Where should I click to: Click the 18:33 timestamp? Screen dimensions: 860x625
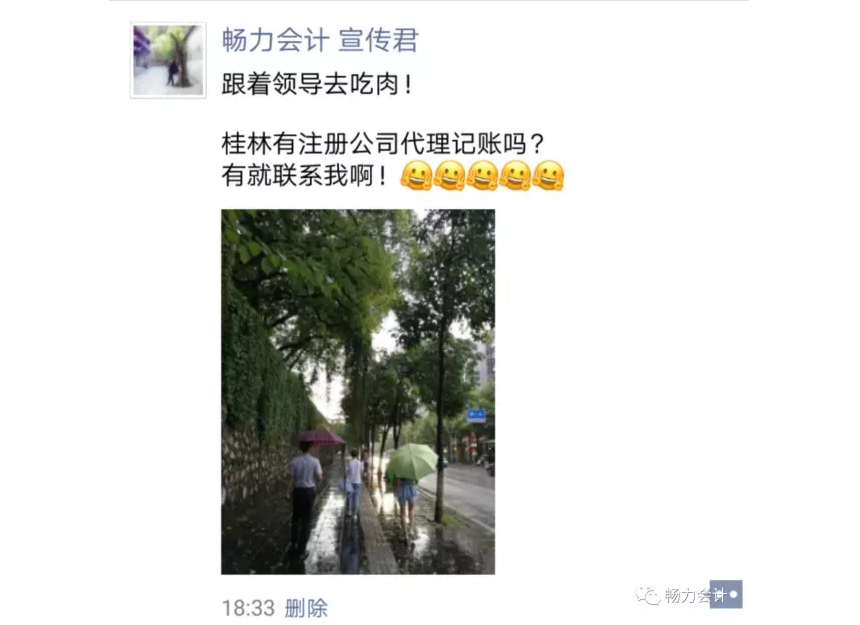[x=248, y=609]
